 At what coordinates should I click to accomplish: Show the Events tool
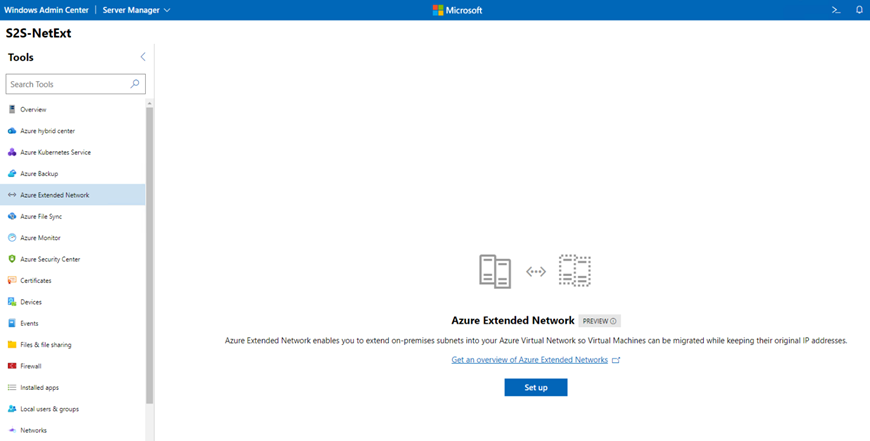pyautogui.click(x=73, y=323)
